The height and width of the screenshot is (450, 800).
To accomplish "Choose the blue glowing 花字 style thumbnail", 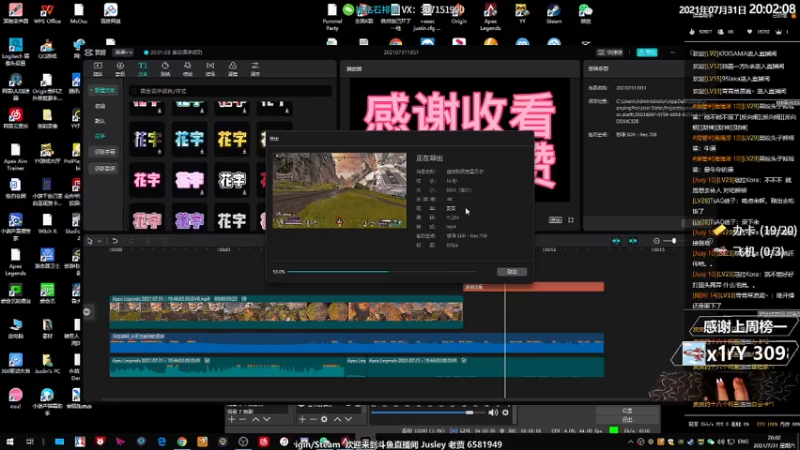I will (x=189, y=139).
